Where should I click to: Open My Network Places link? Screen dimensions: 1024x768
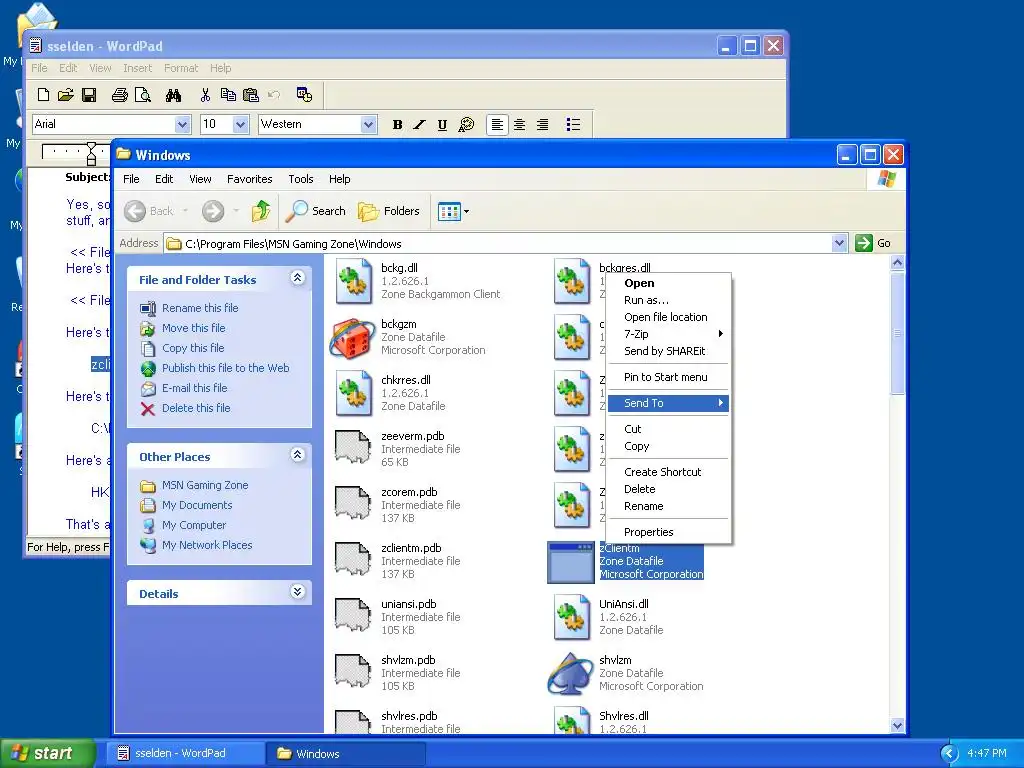[x=207, y=545]
